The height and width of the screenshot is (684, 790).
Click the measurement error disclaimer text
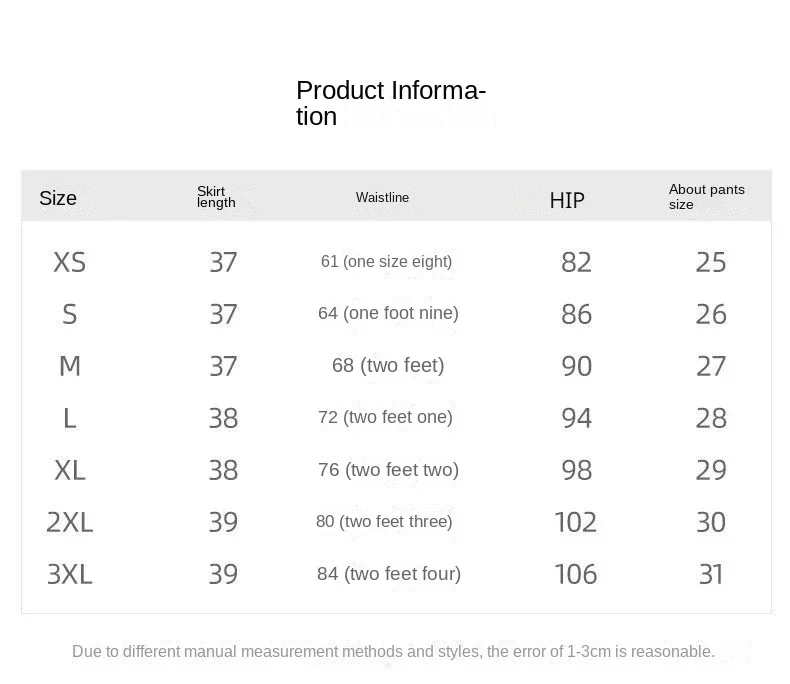point(393,652)
